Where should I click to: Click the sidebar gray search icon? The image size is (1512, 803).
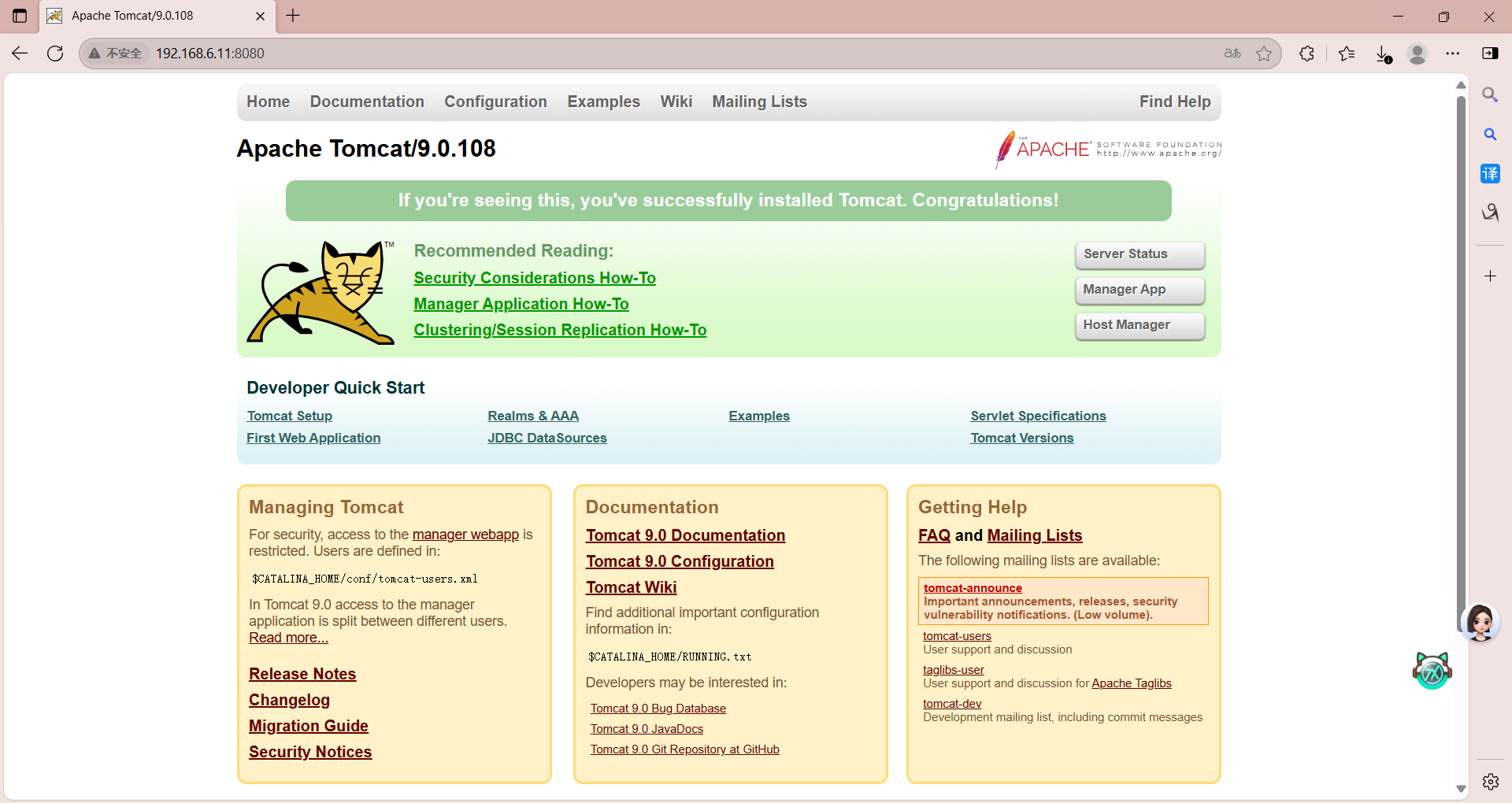pyautogui.click(x=1490, y=95)
